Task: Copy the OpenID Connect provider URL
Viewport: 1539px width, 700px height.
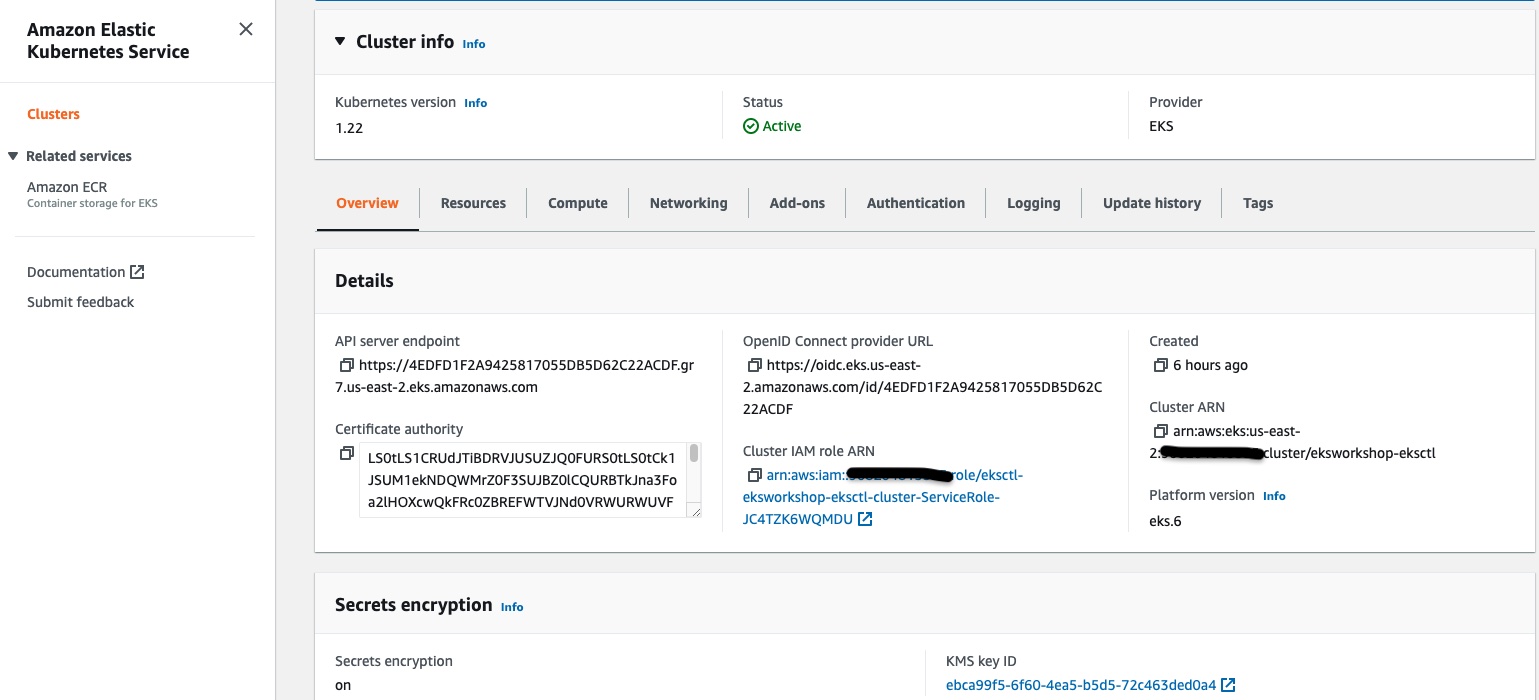Action: (755, 365)
